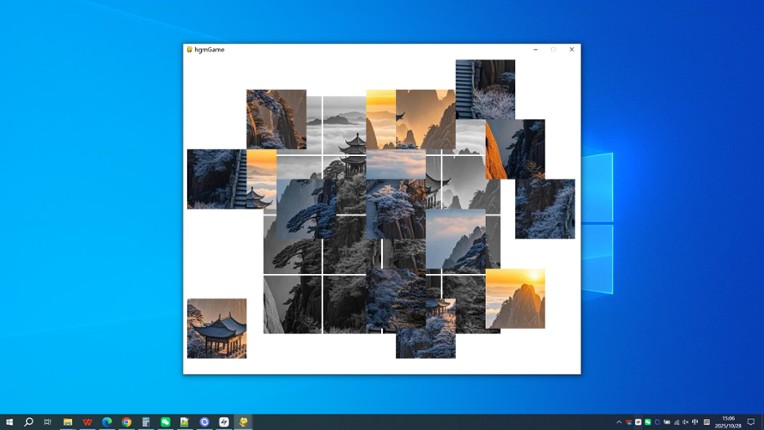Launch File Explorer from the taskbar
The image size is (764, 430).
pyautogui.click(x=68, y=422)
